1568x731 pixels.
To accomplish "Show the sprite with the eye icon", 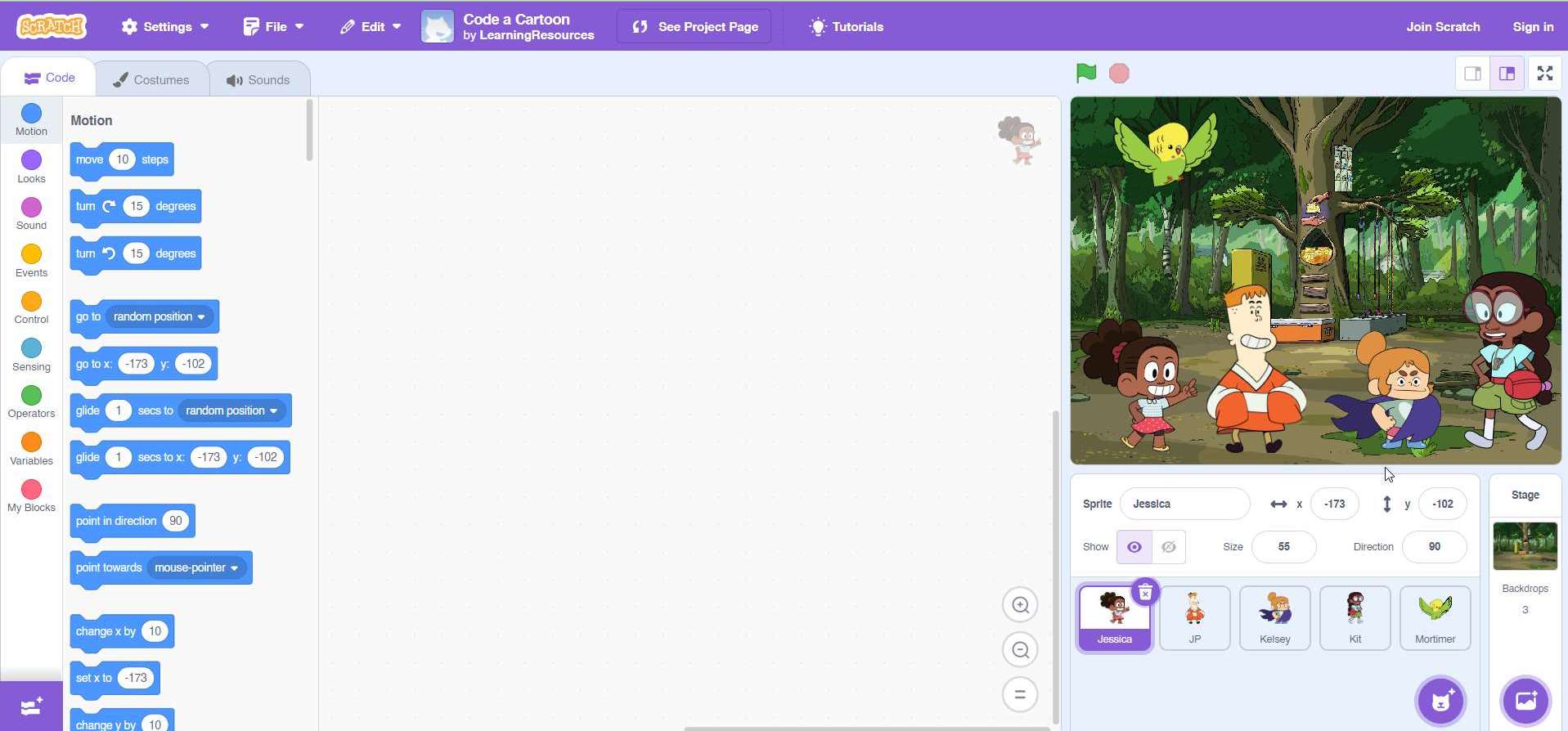I will (x=1134, y=547).
